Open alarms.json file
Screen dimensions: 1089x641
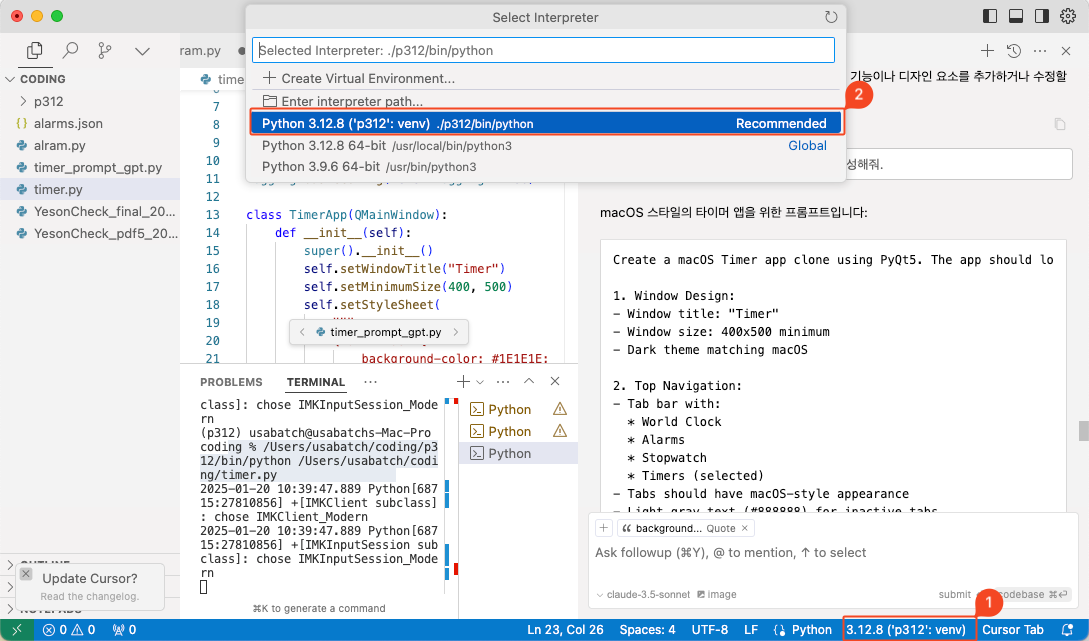[90, 124]
